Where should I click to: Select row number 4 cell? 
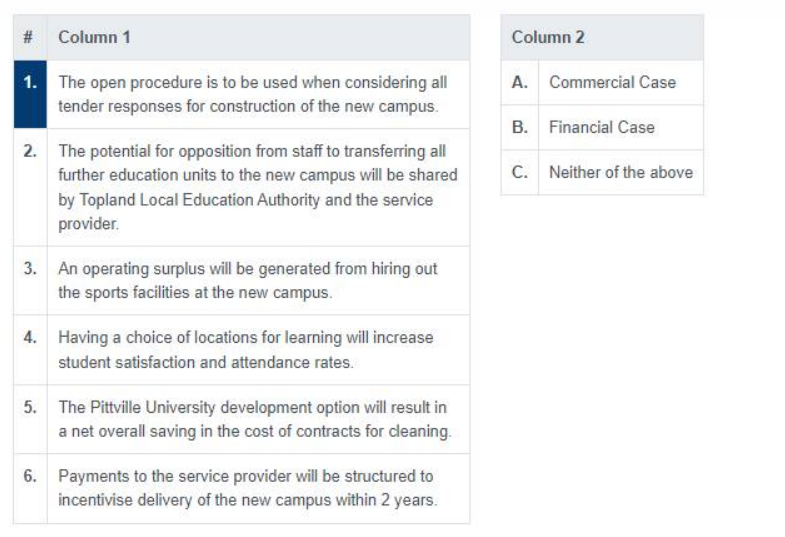click(x=30, y=350)
